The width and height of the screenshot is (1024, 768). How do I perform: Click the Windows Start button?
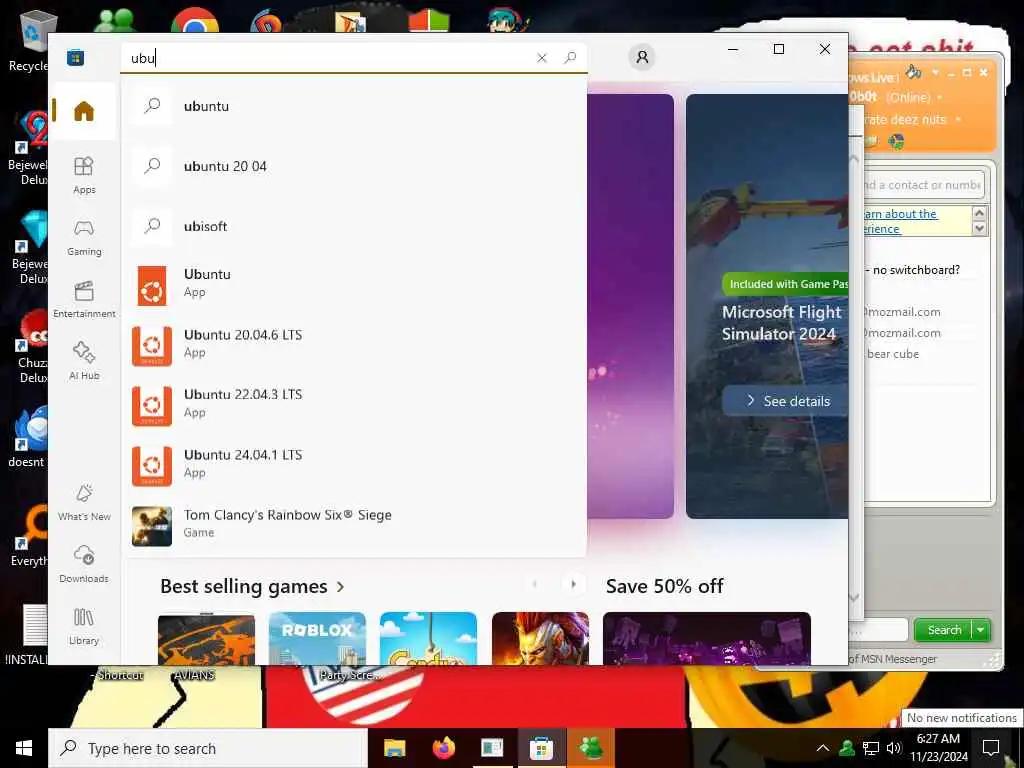tap(24, 748)
